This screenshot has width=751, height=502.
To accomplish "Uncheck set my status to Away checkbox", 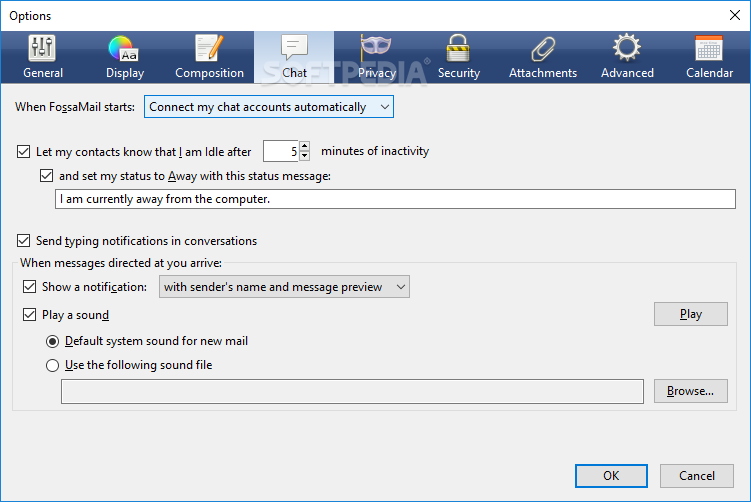I will 46,176.
